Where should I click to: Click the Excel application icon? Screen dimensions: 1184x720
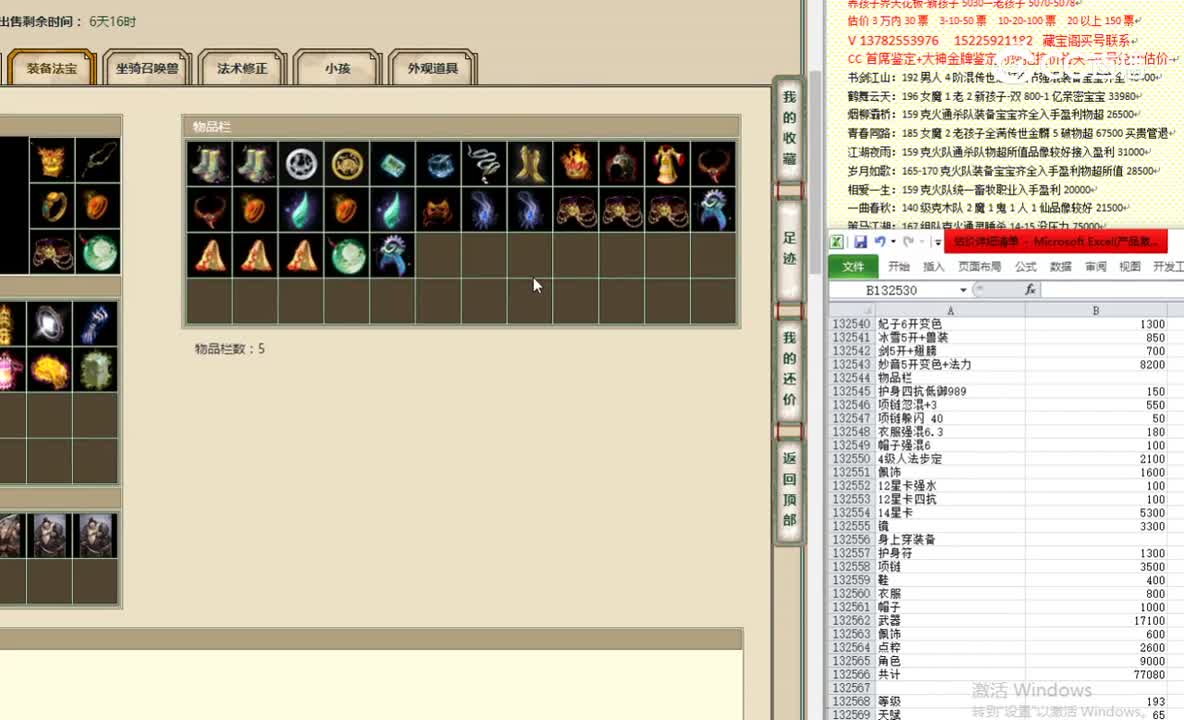click(x=837, y=242)
